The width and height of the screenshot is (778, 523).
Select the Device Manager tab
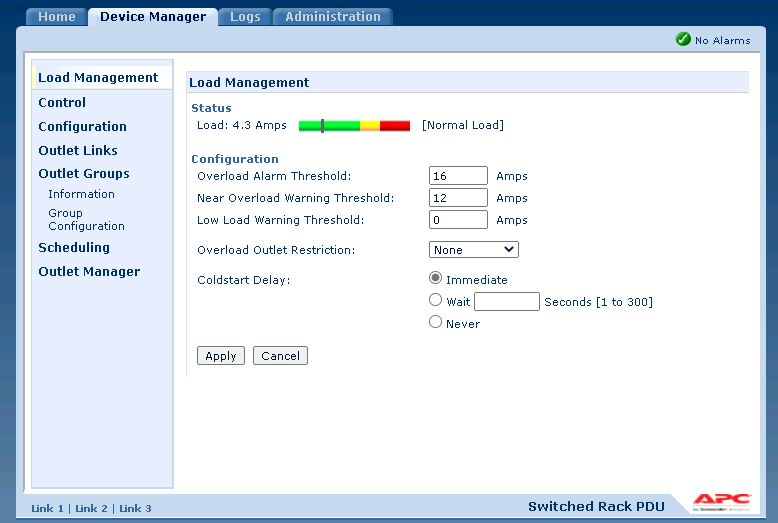pyautogui.click(x=153, y=16)
